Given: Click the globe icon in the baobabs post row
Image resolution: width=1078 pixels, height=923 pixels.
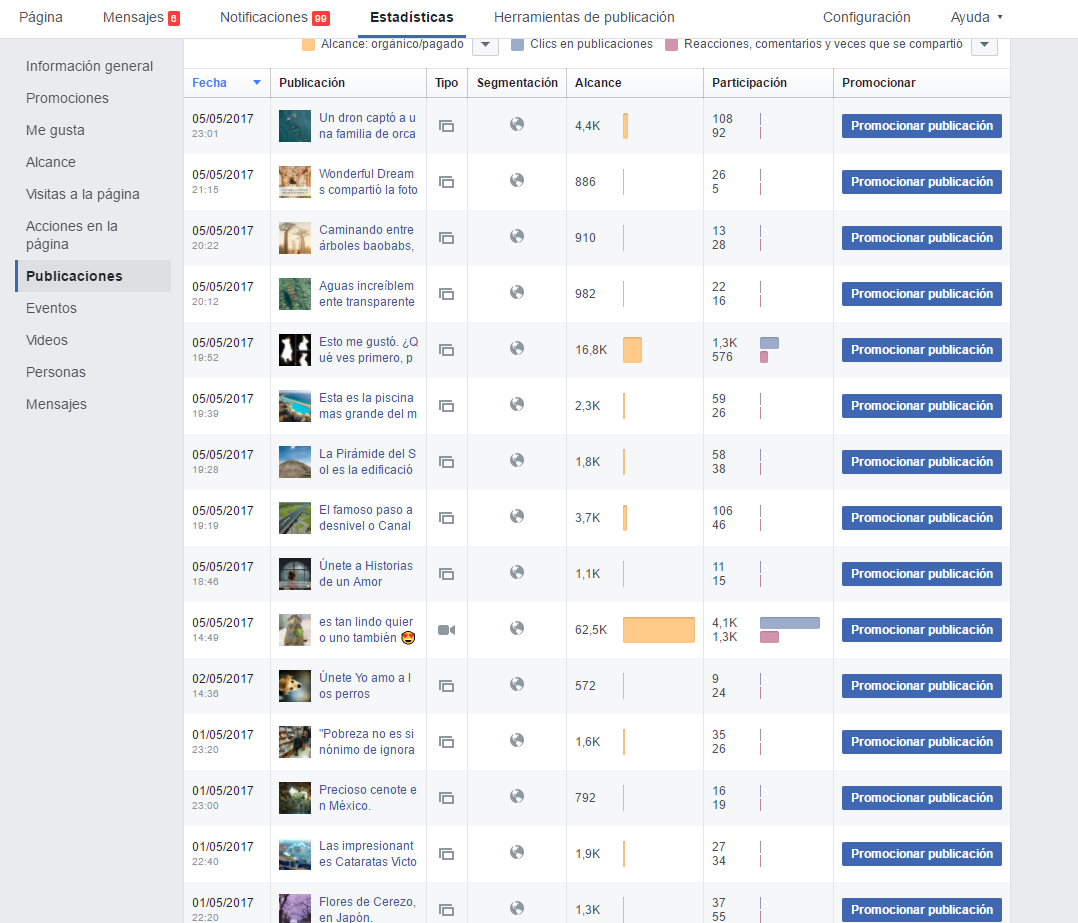Looking at the screenshot, I should (517, 236).
